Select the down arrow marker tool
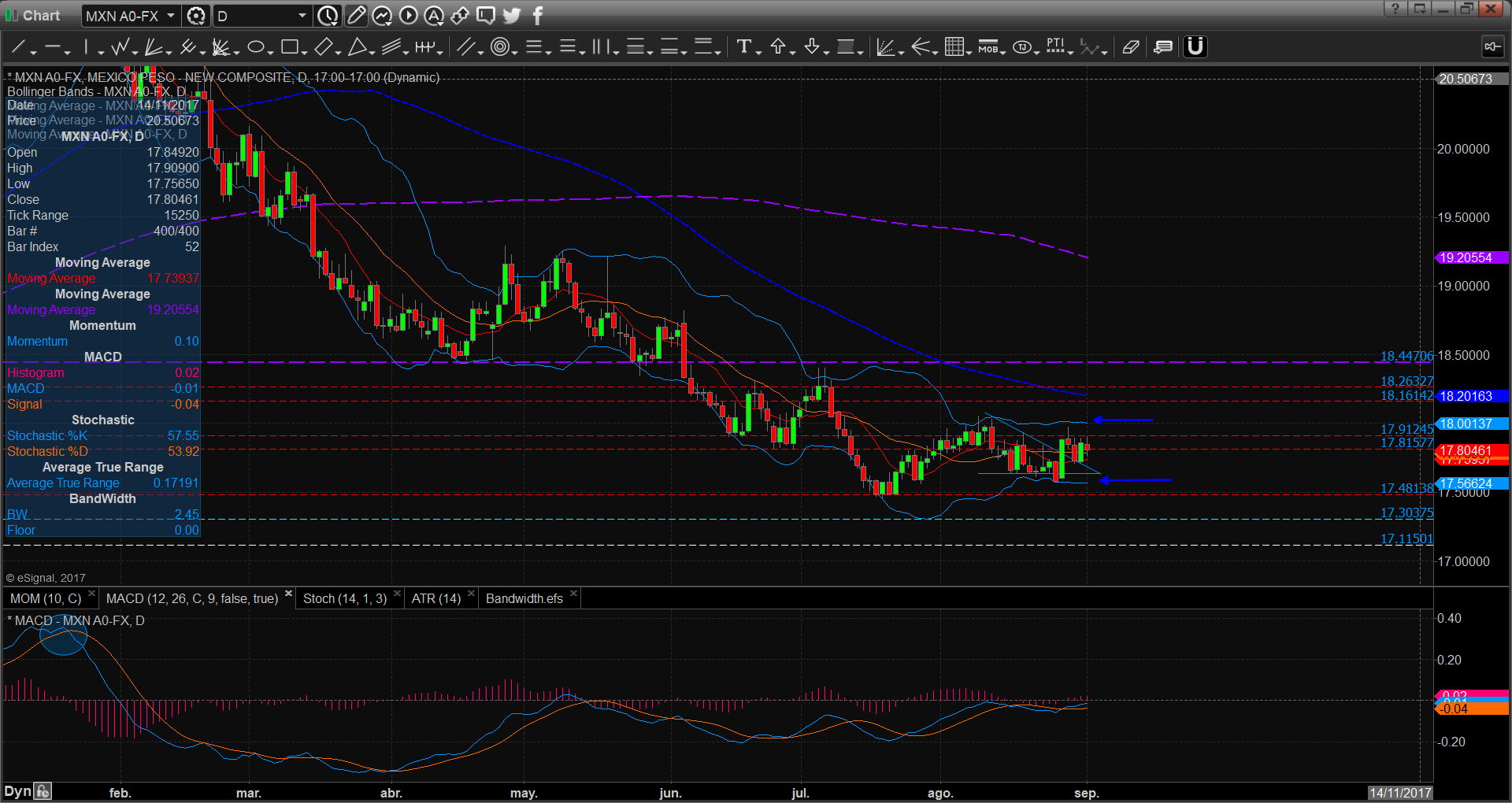Screen dimensions: 1512x803 point(812,47)
